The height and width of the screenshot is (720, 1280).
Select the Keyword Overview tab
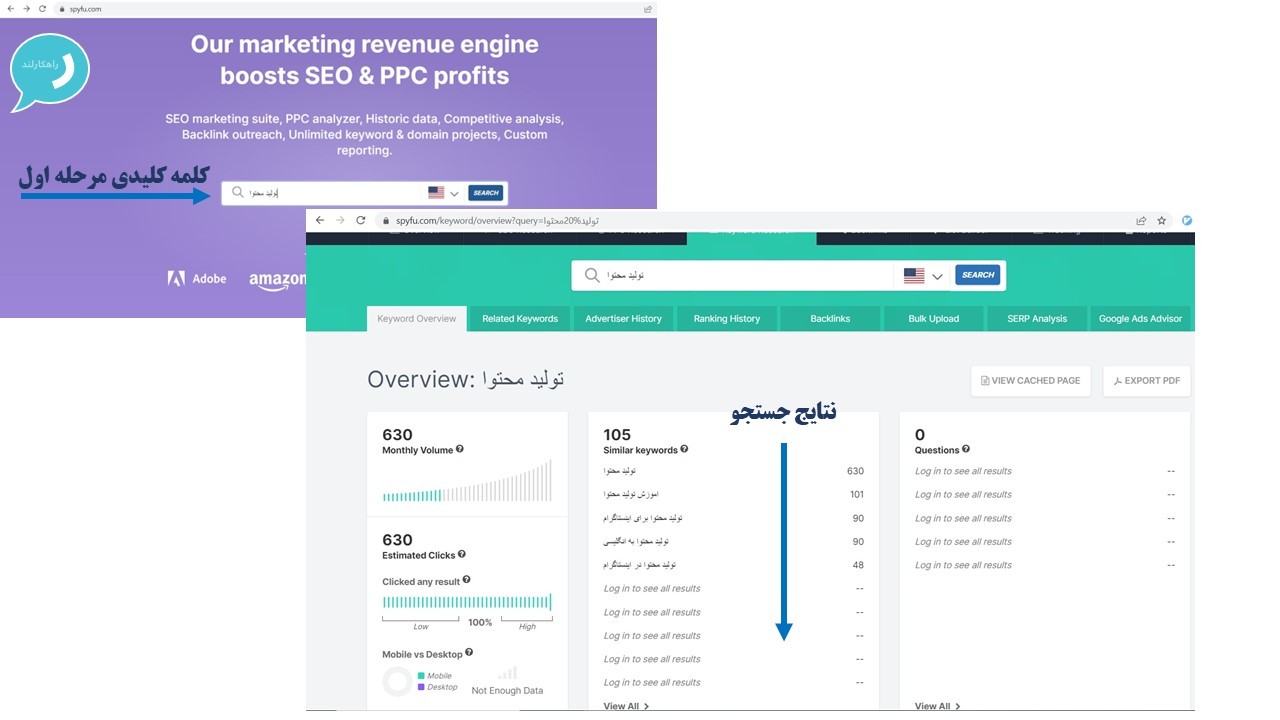click(x=417, y=319)
